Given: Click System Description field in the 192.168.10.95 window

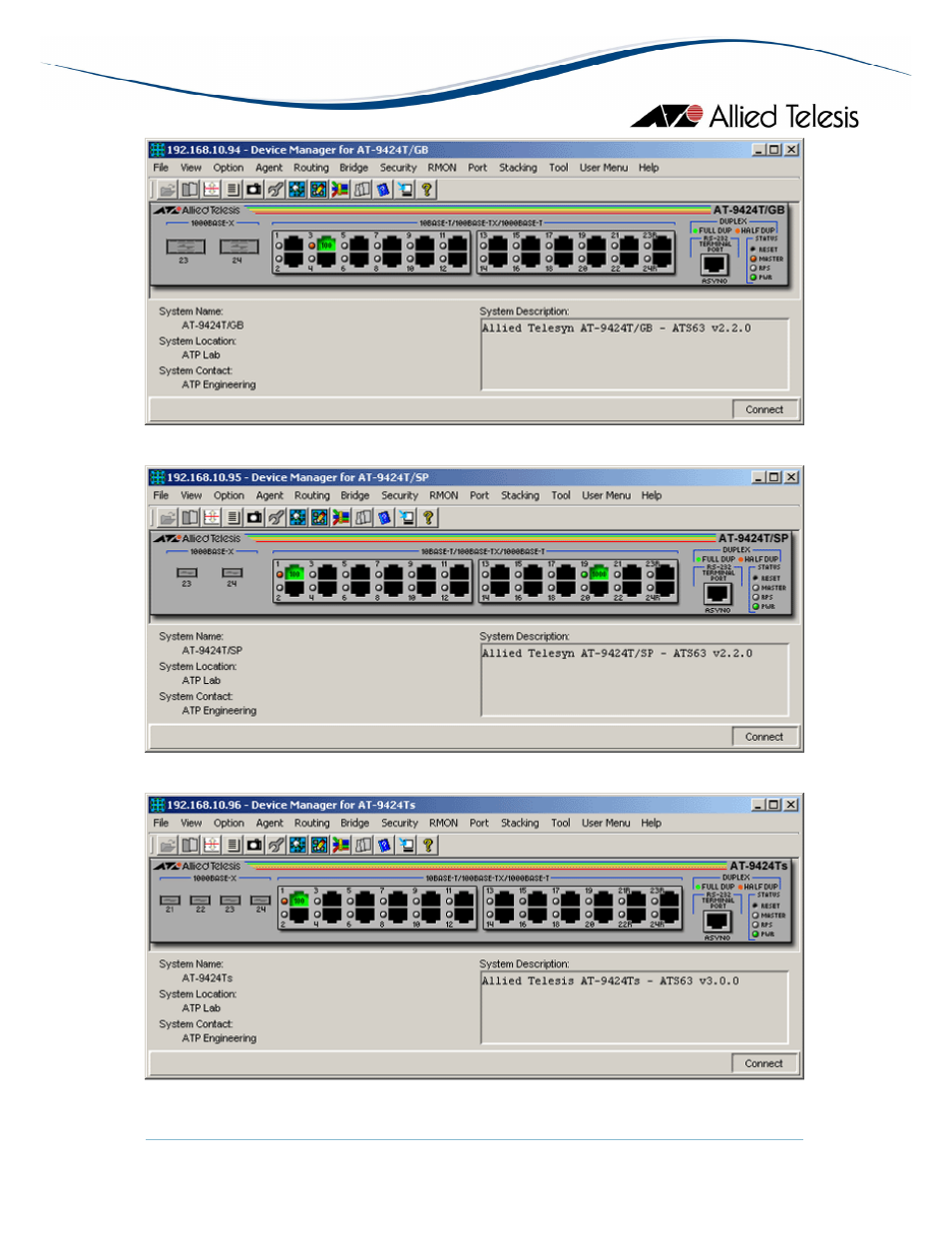Looking at the screenshot, I should [635, 680].
